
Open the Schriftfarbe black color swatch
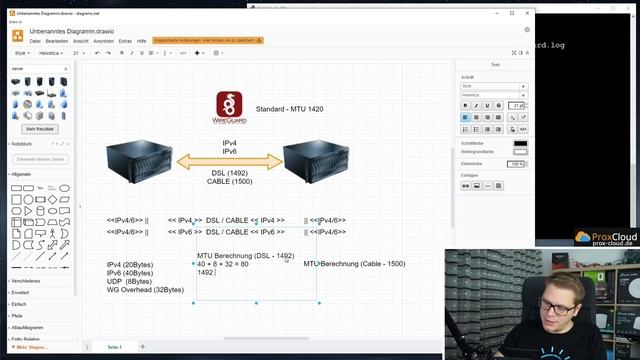tap(520, 144)
